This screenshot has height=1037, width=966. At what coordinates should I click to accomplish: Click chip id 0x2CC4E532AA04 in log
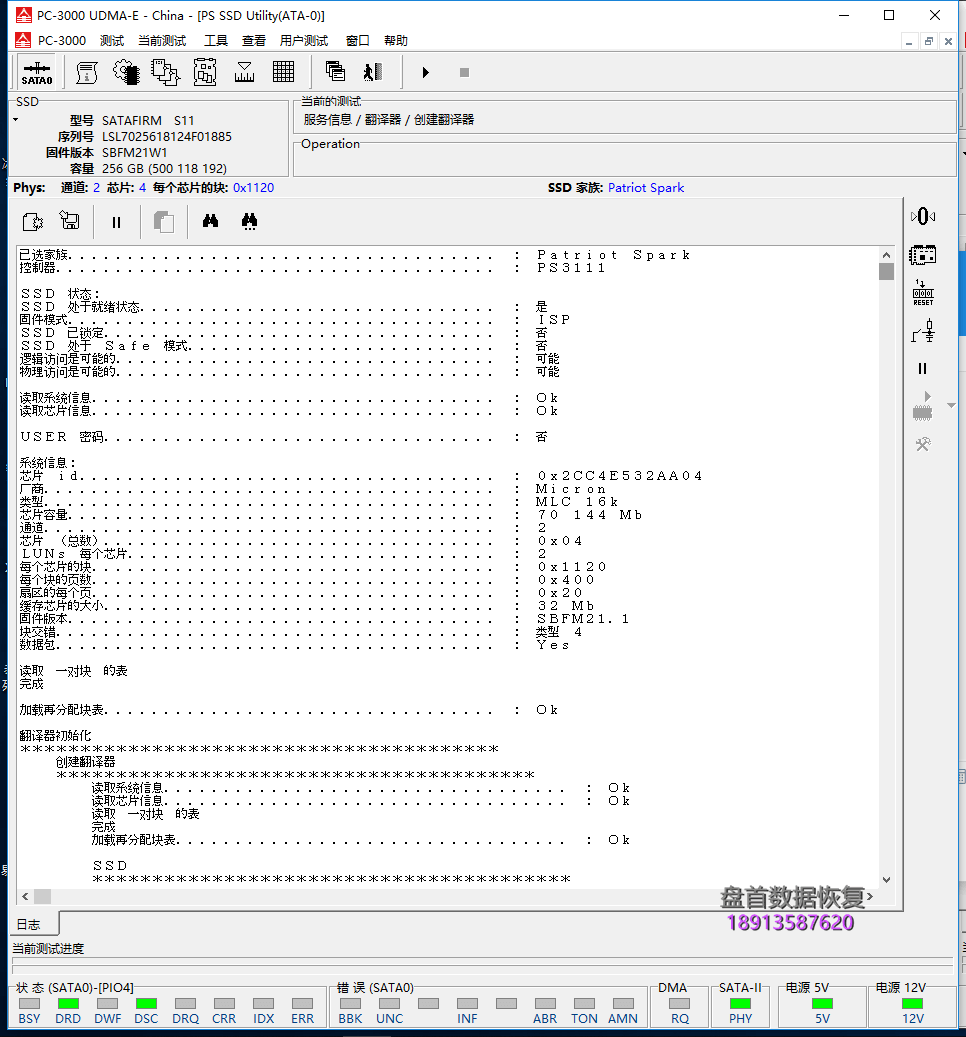tap(620, 476)
